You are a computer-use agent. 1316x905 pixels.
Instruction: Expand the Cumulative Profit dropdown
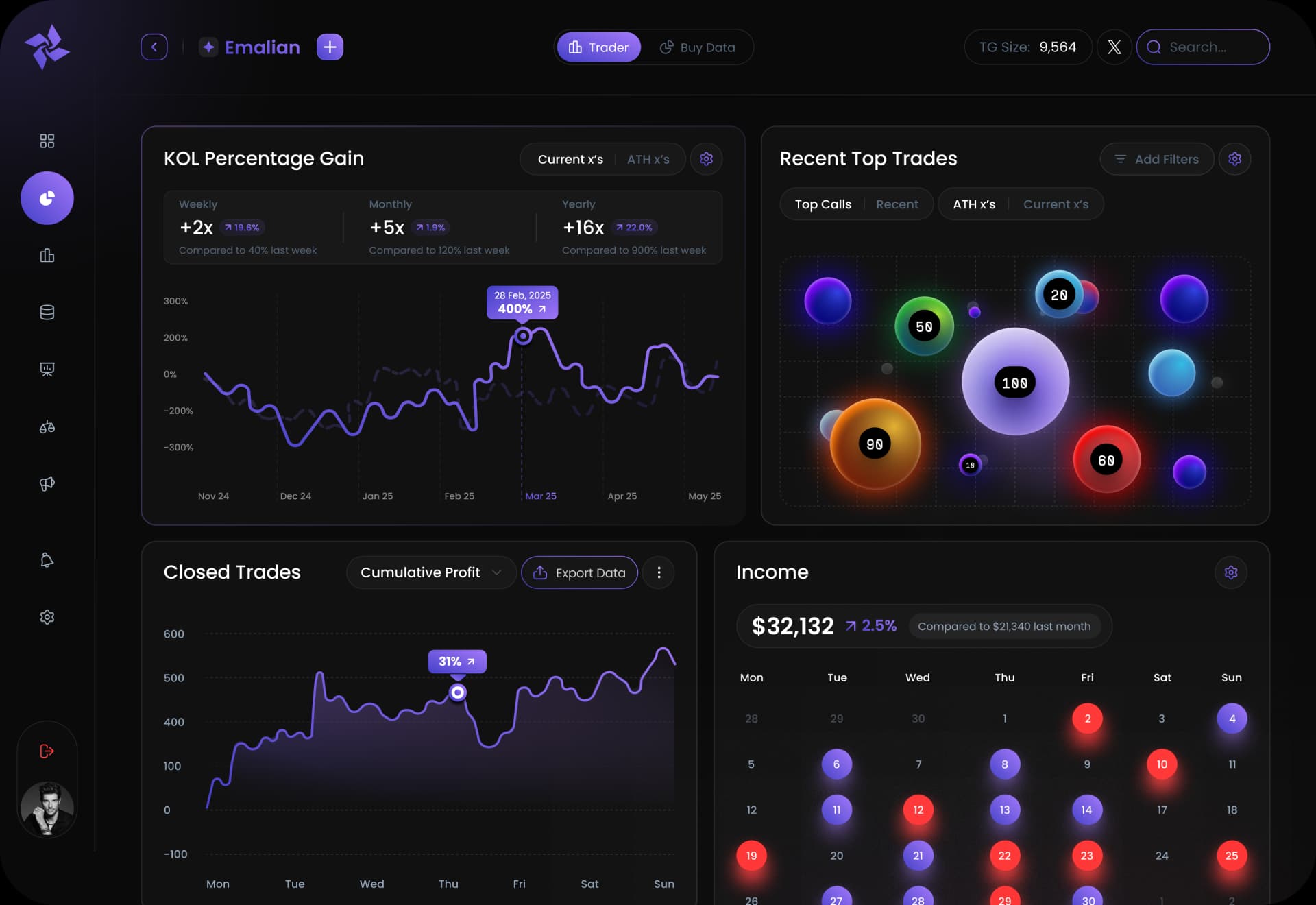click(x=430, y=572)
